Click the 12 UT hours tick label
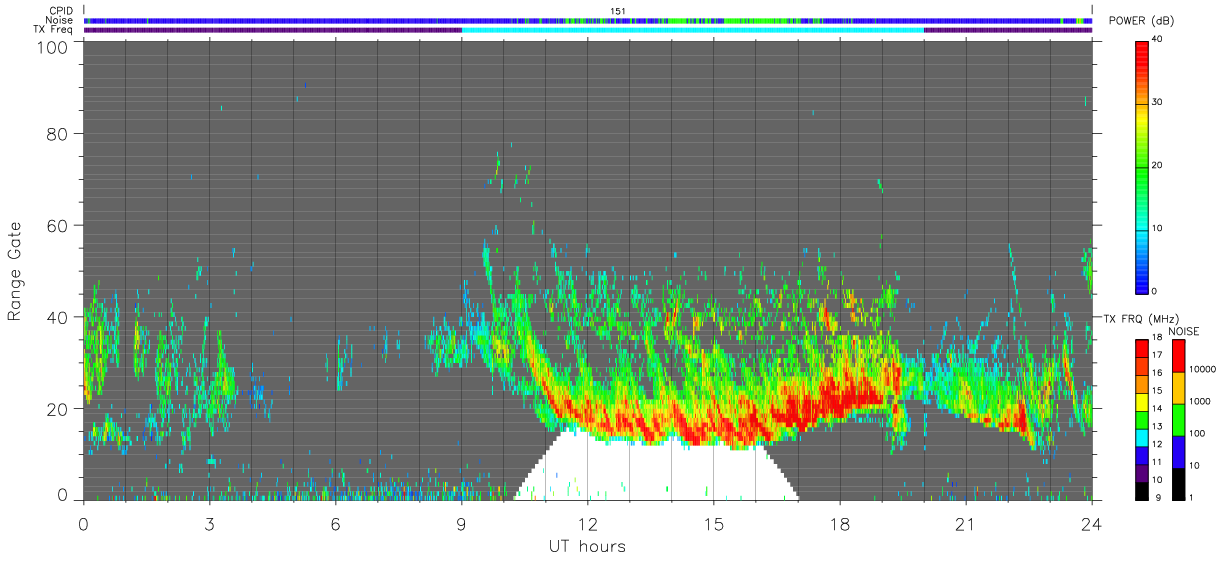This screenshot has width=1228, height=567. tap(587, 525)
